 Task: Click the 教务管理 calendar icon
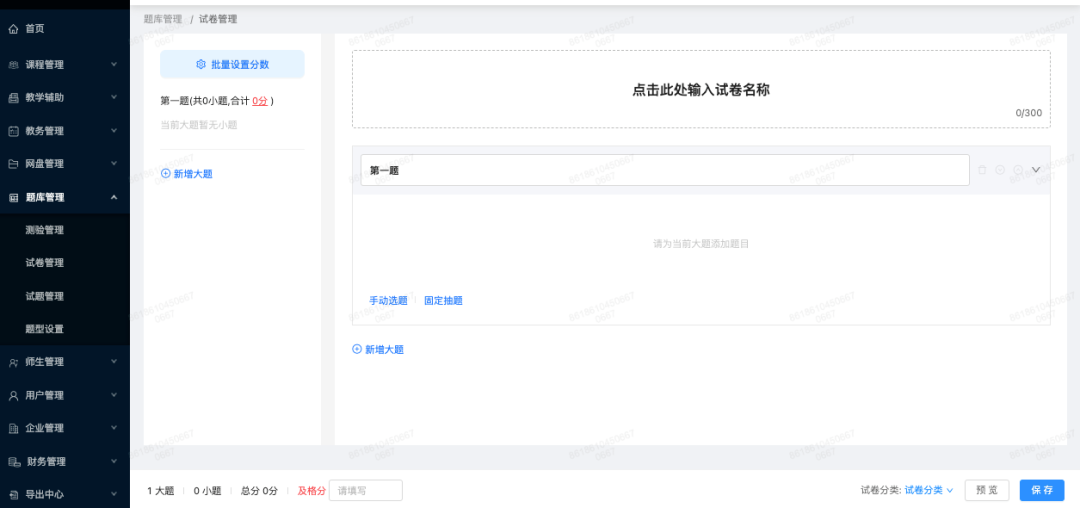pyautogui.click(x=13, y=131)
